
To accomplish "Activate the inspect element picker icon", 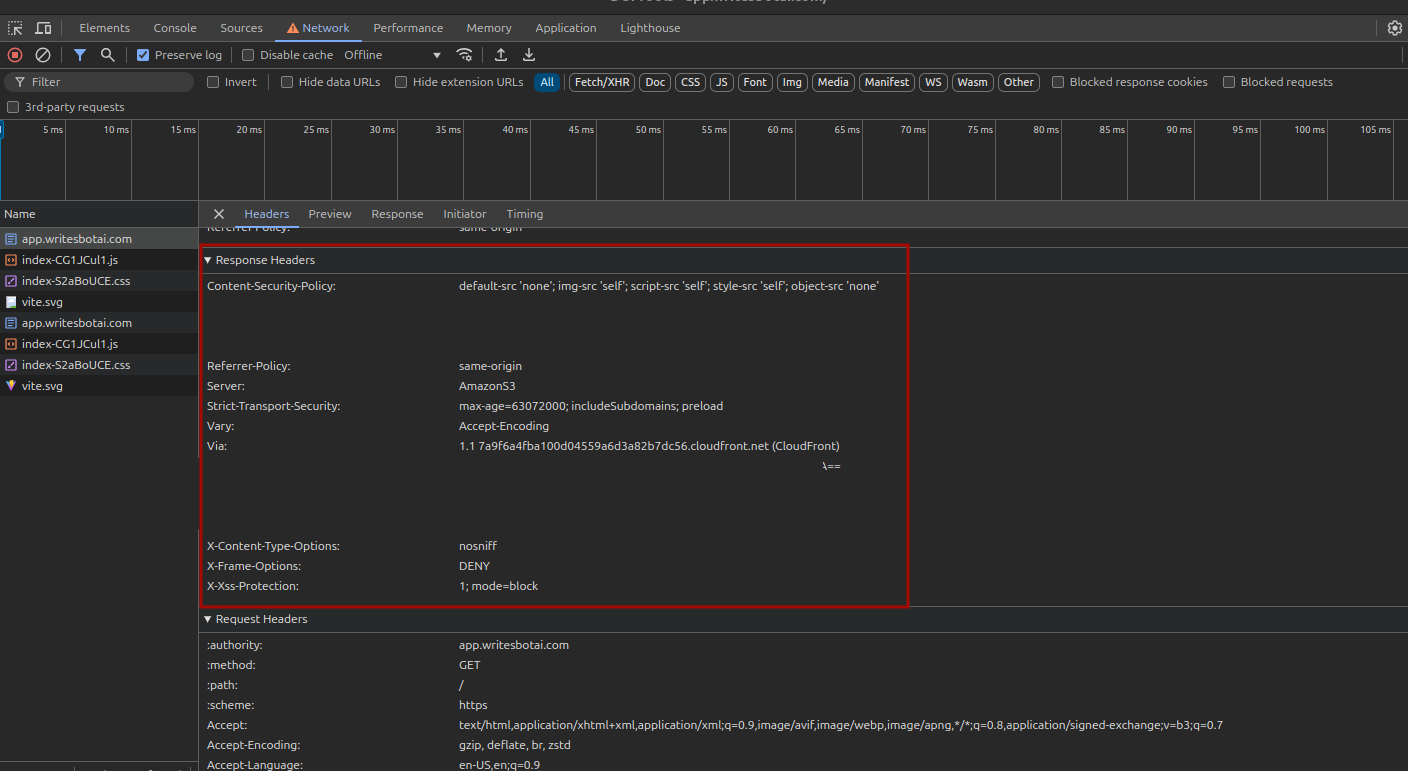I will pos(16,28).
